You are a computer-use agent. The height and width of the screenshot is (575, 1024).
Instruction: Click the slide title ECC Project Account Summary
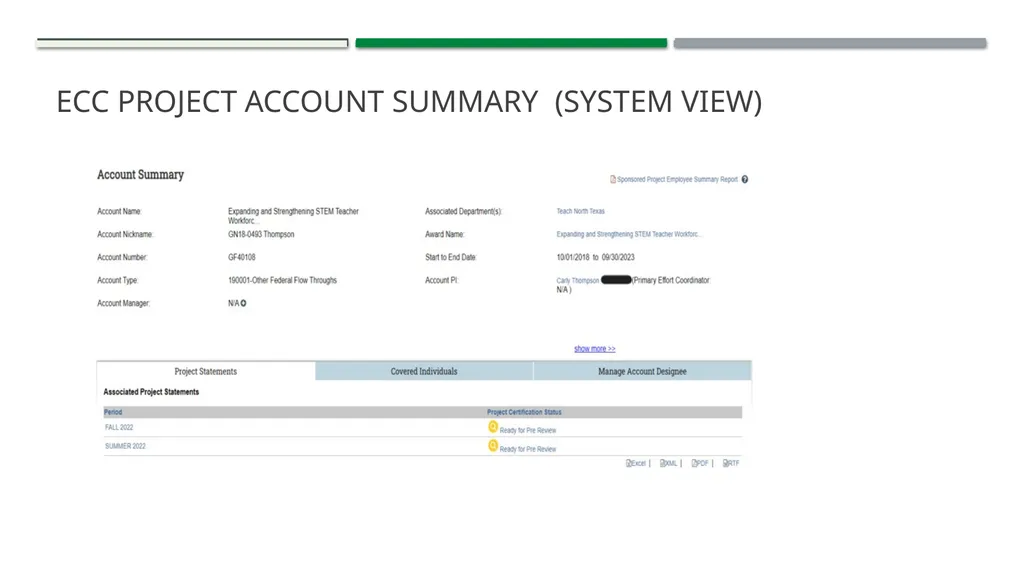[409, 102]
